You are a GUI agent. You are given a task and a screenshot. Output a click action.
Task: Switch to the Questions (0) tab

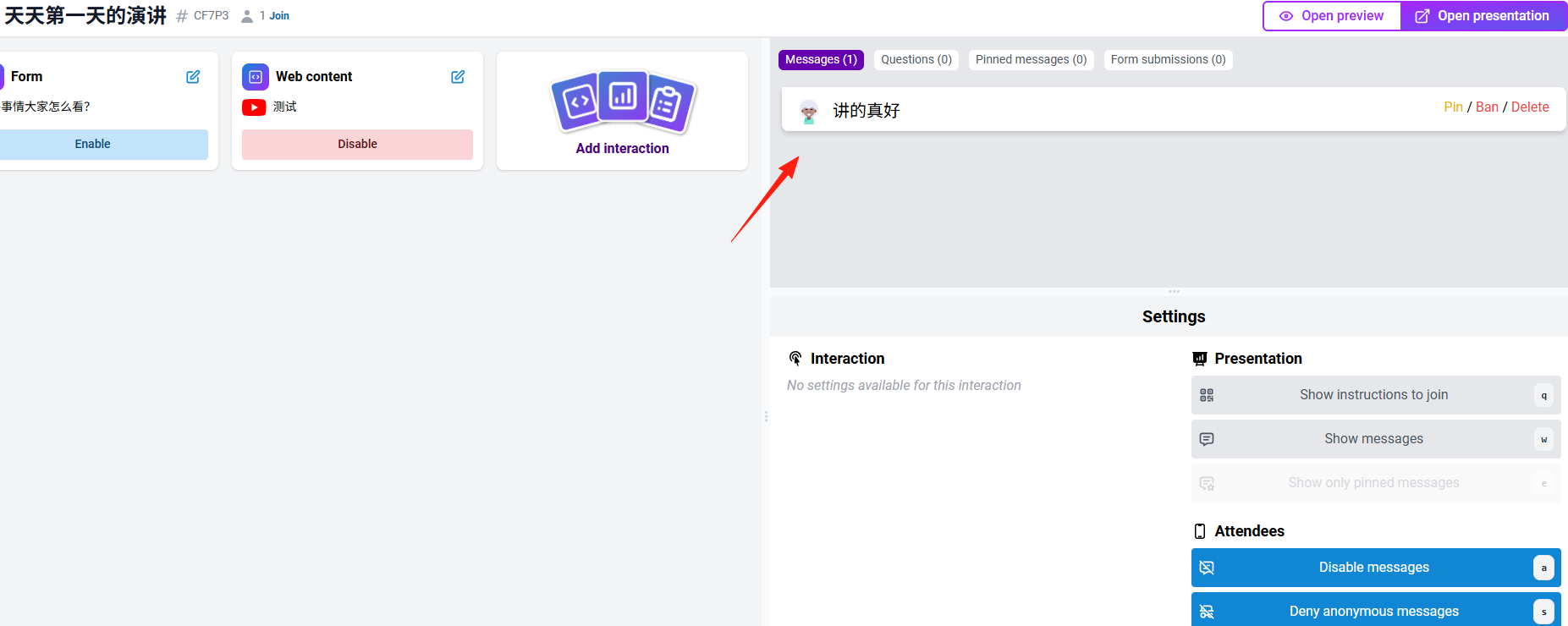click(x=916, y=60)
